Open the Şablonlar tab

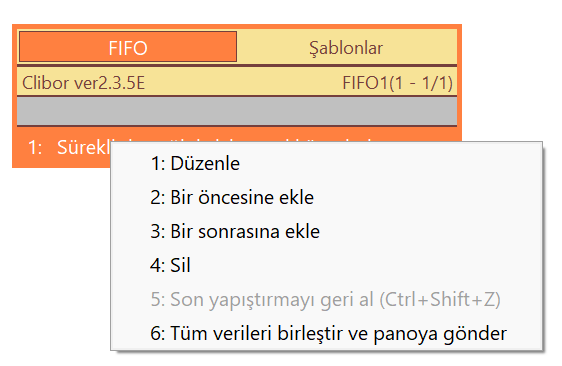347,47
